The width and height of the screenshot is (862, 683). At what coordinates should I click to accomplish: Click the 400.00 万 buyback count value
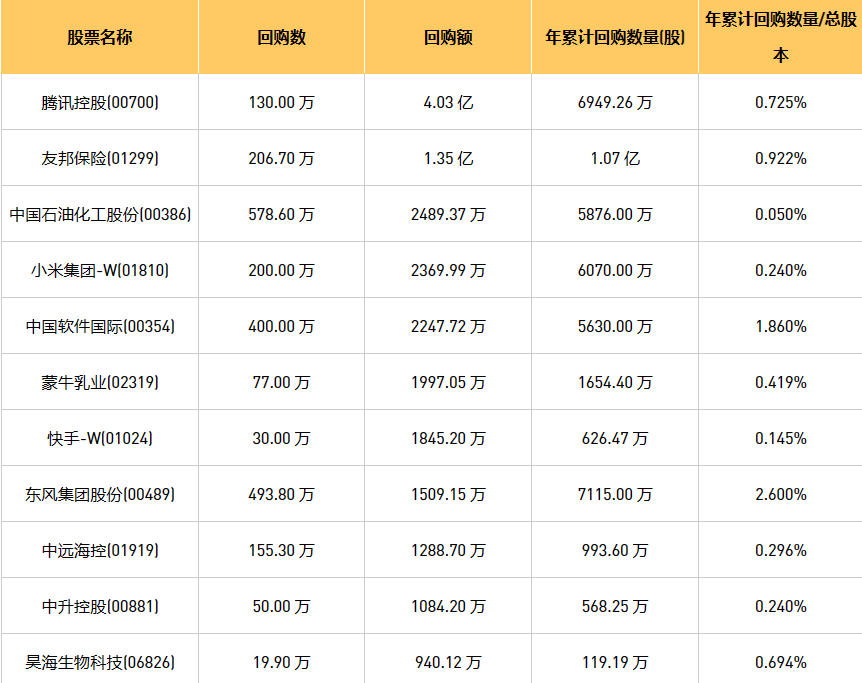[281, 327]
